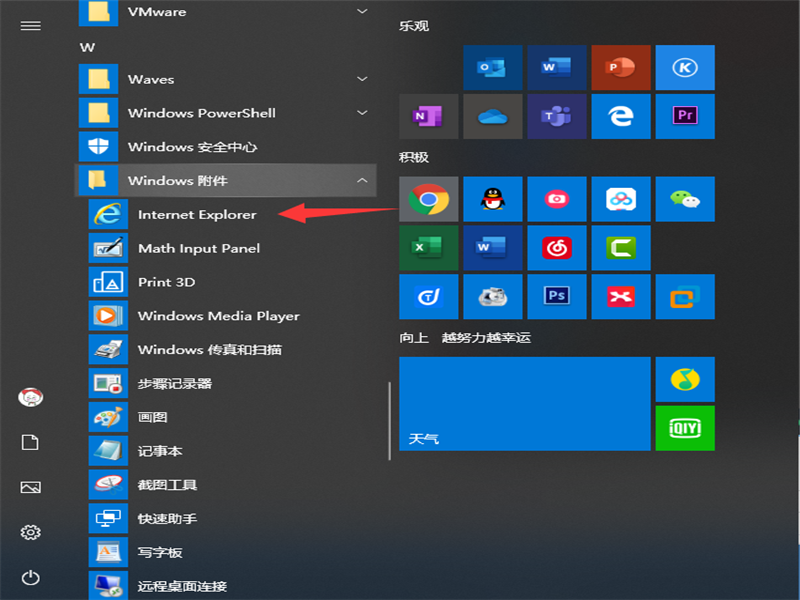Launch QQ from the tile grid
Viewport: 800px width, 600px height.
[x=493, y=198]
